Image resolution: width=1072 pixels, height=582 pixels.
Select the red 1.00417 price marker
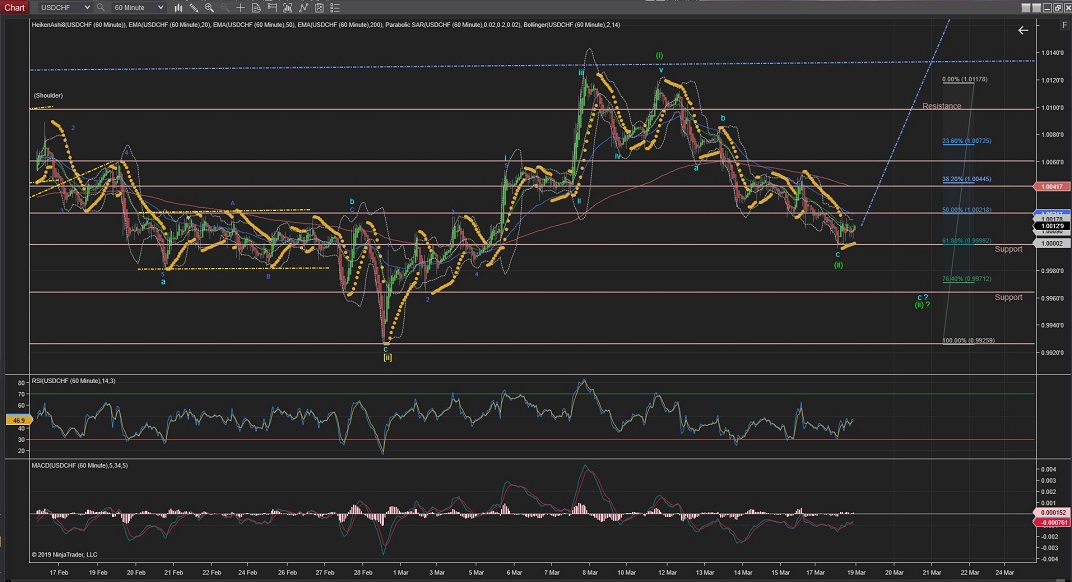tap(1054, 186)
